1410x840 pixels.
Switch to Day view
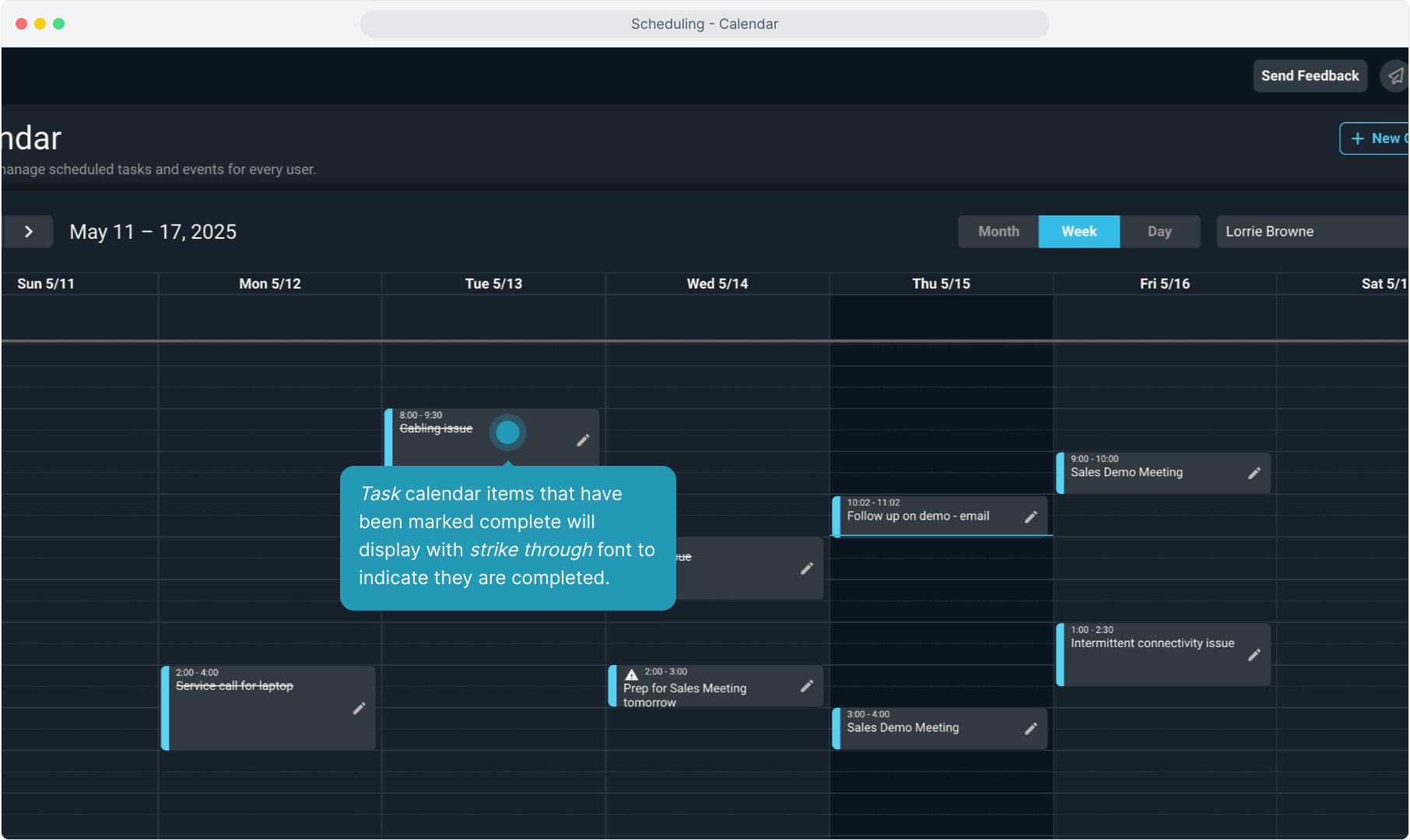pyautogui.click(x=1159, y=232)
